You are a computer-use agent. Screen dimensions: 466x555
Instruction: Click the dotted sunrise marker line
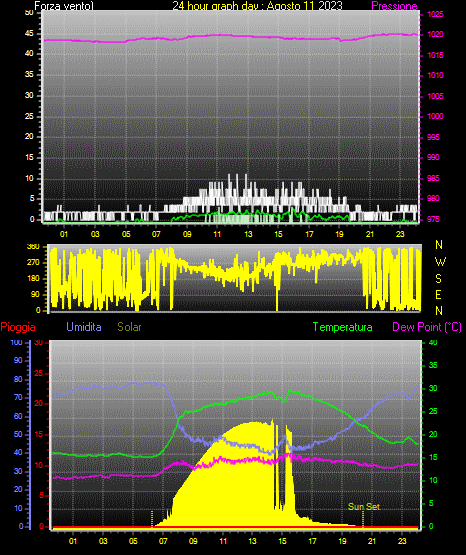tap(152, 519)
